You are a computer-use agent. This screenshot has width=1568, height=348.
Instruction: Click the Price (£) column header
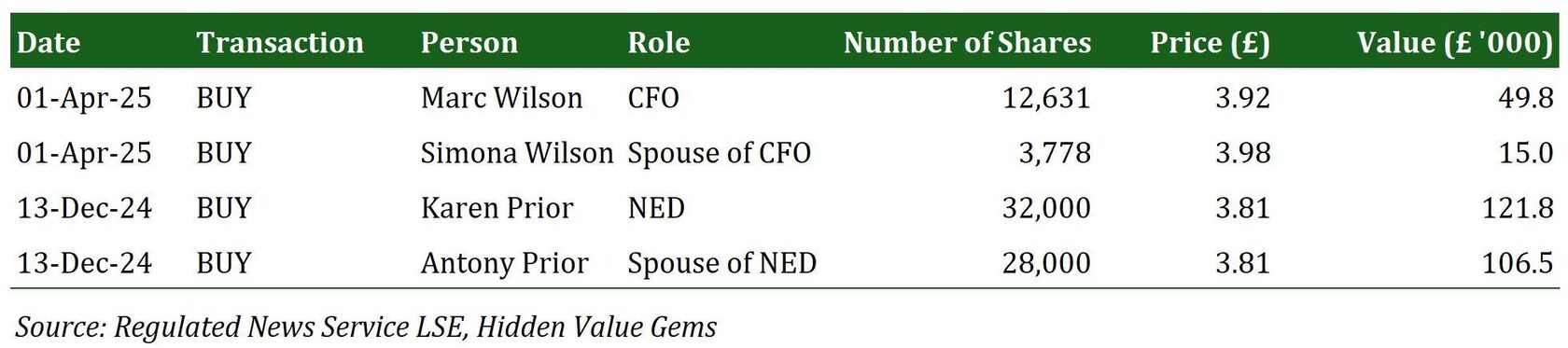[x=1210, y=43]
